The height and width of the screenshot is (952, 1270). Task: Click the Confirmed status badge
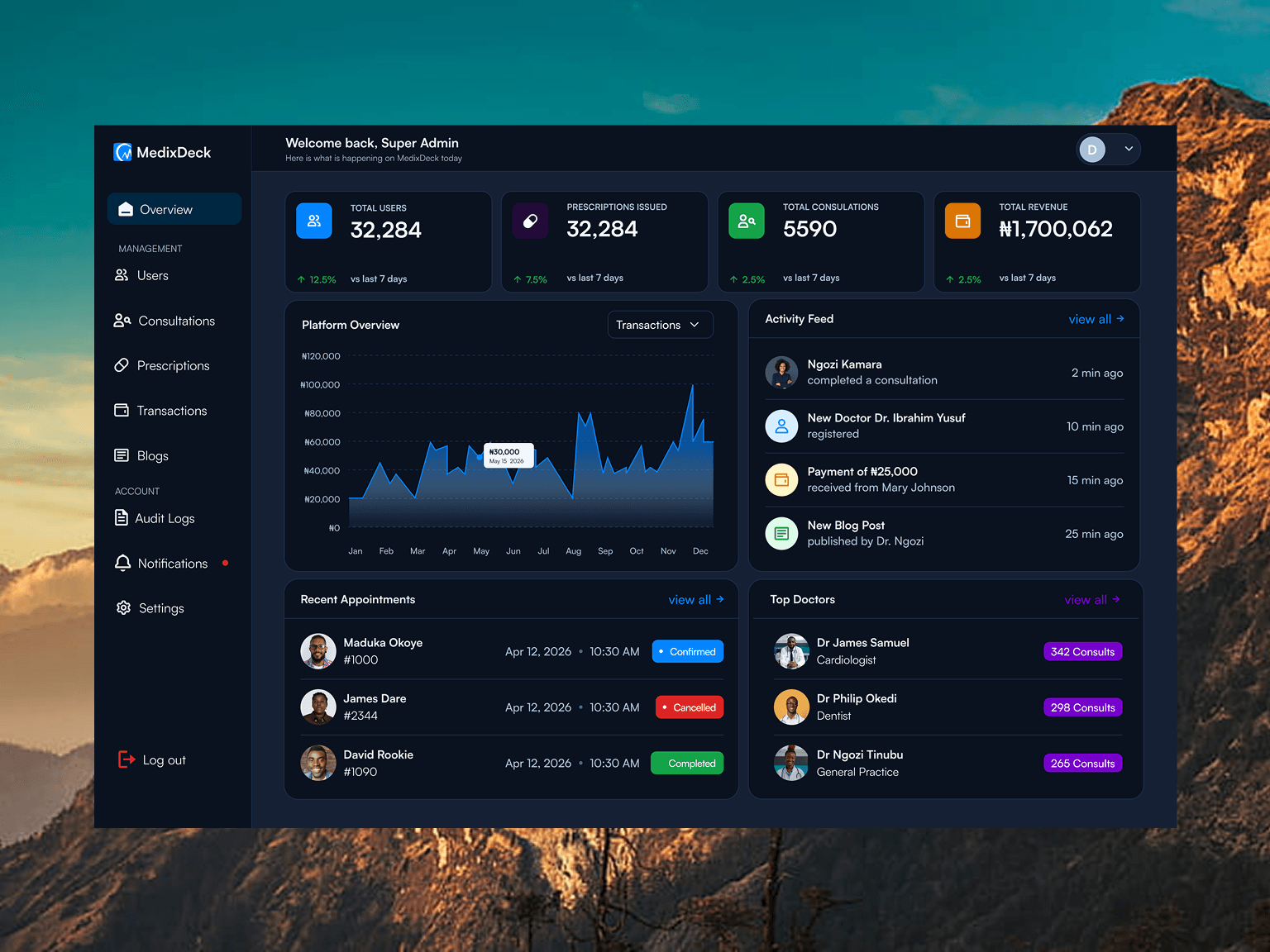[688, 652]
